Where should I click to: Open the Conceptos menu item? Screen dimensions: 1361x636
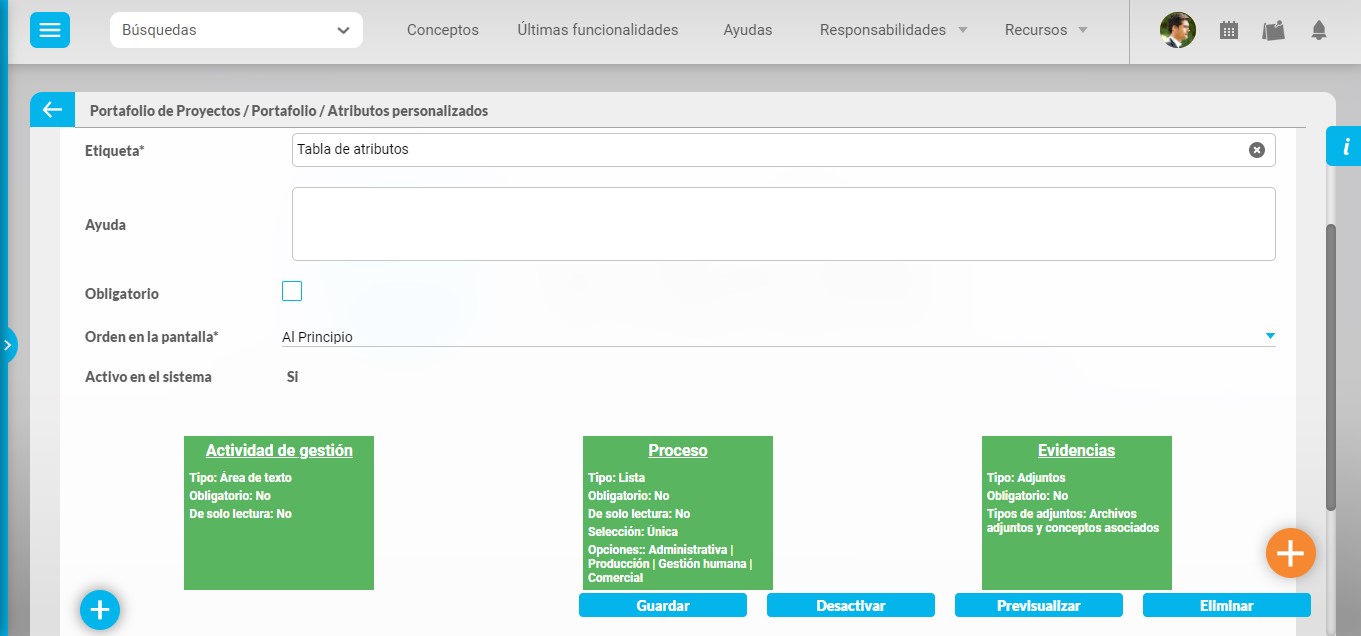click(442, 30)
